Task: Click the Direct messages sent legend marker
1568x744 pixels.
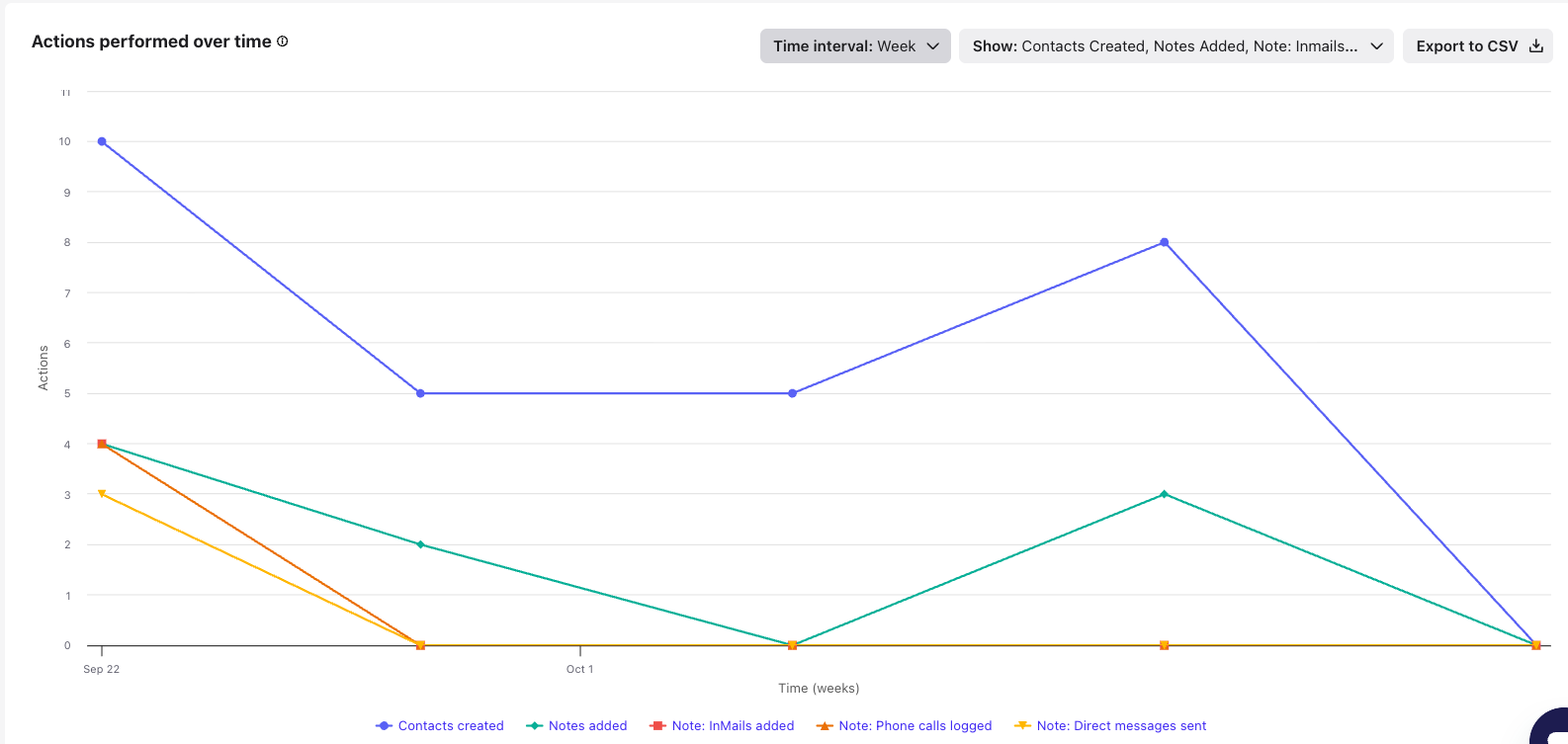Action: [1022, 726]
